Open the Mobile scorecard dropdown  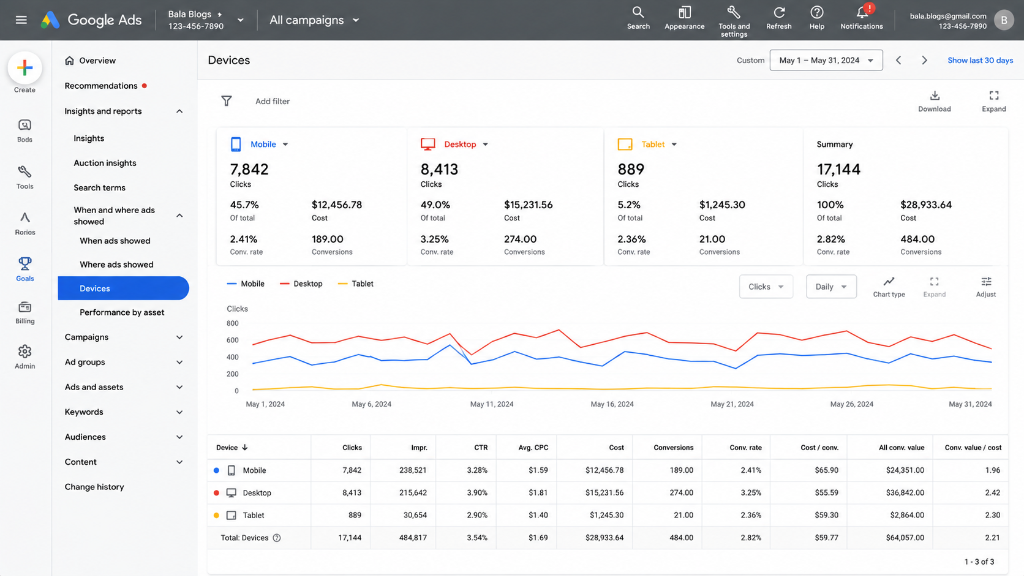(285, 144)
